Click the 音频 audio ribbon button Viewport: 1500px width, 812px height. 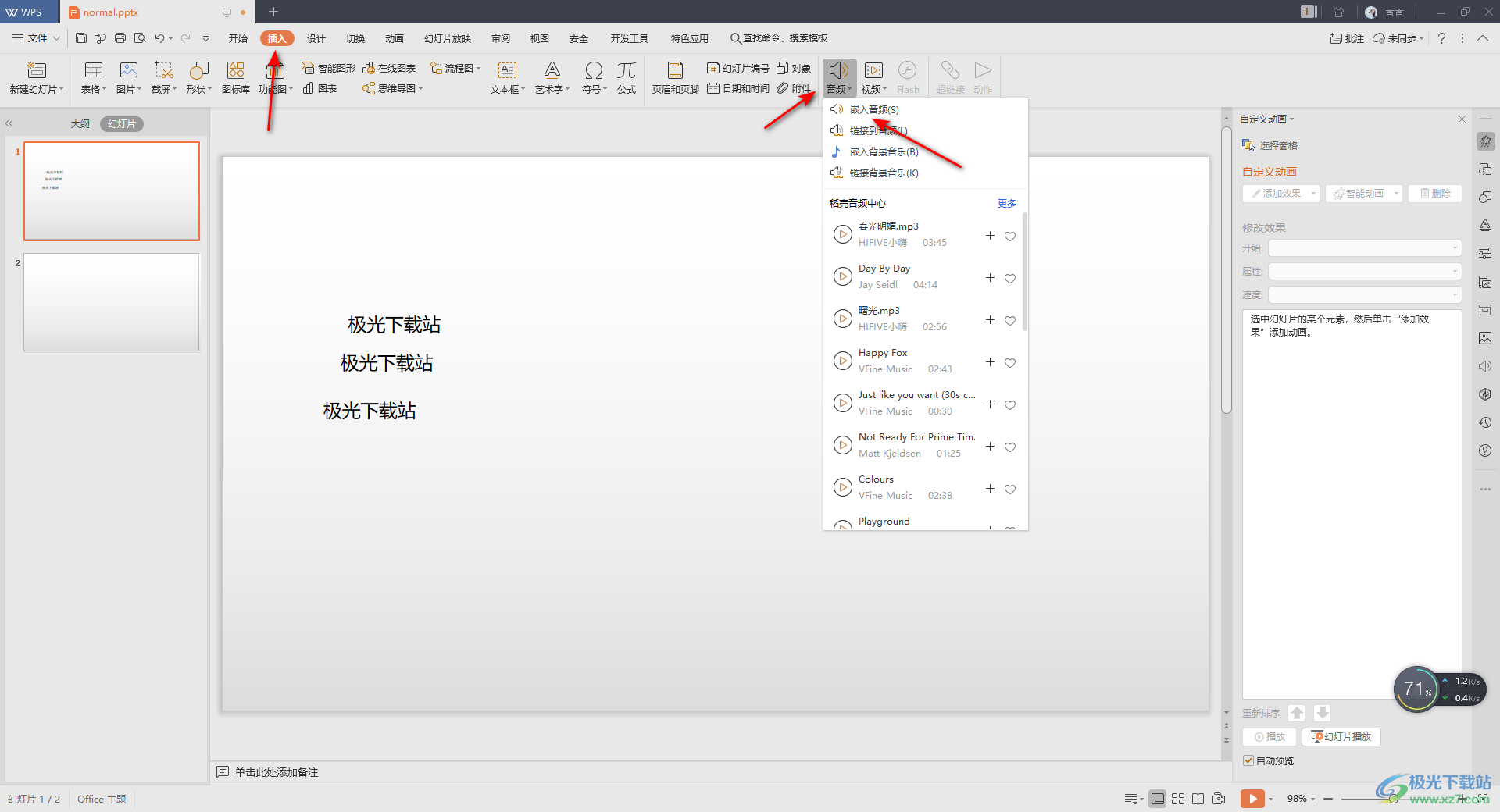click(839, 78)
